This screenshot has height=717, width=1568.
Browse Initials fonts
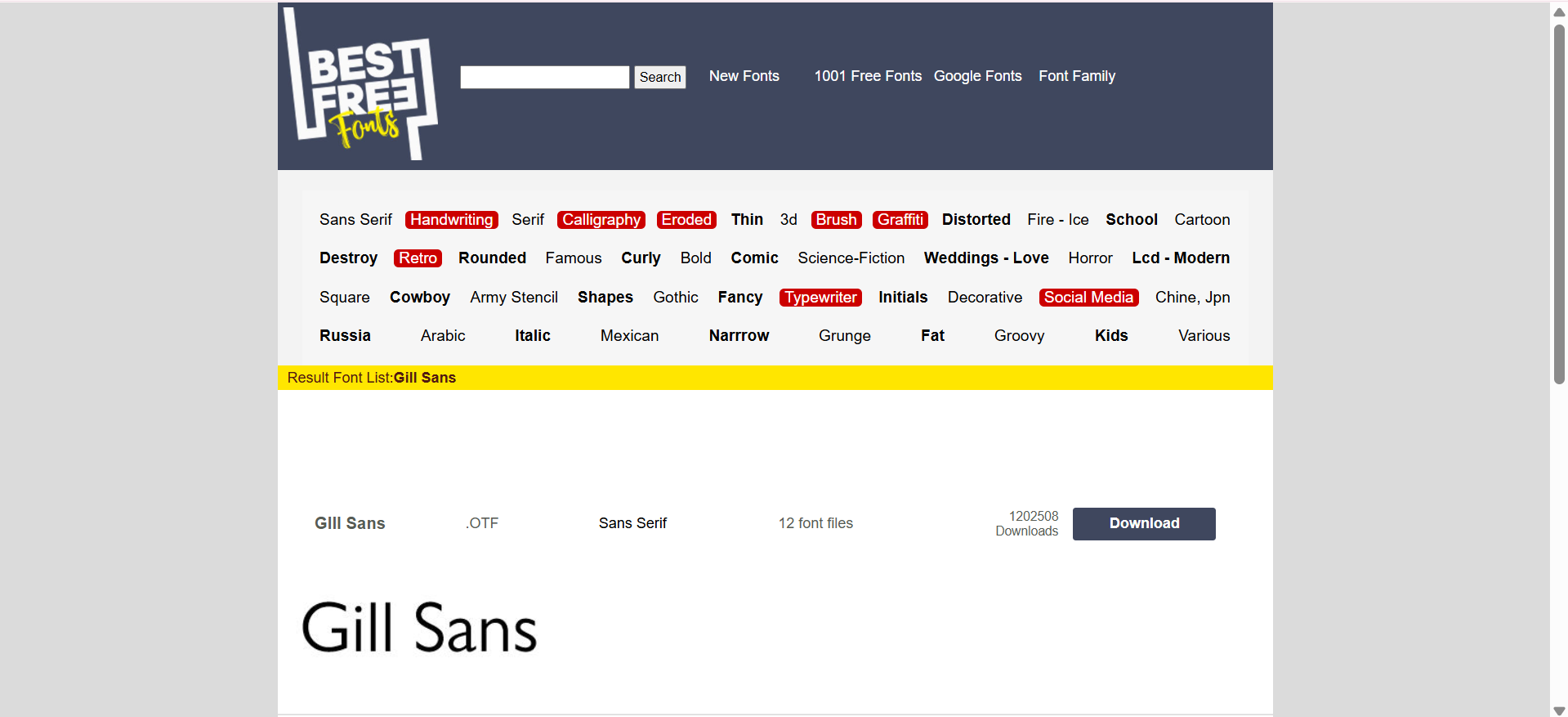pos(903,298)
